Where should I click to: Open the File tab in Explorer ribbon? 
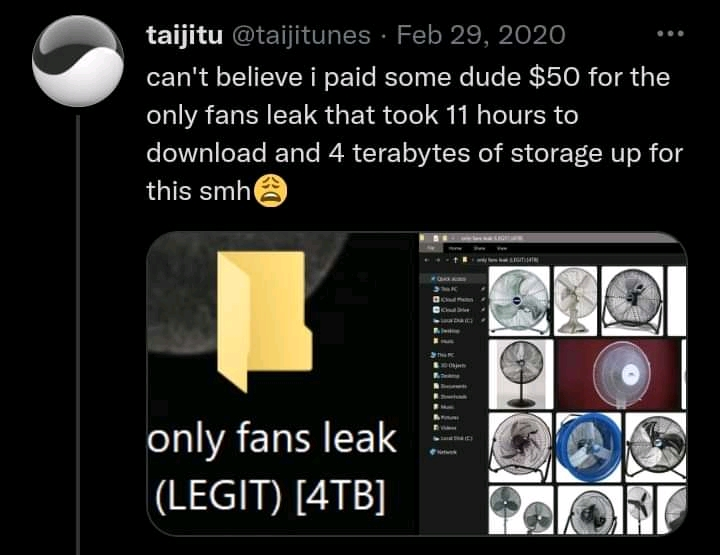(432, 248)
